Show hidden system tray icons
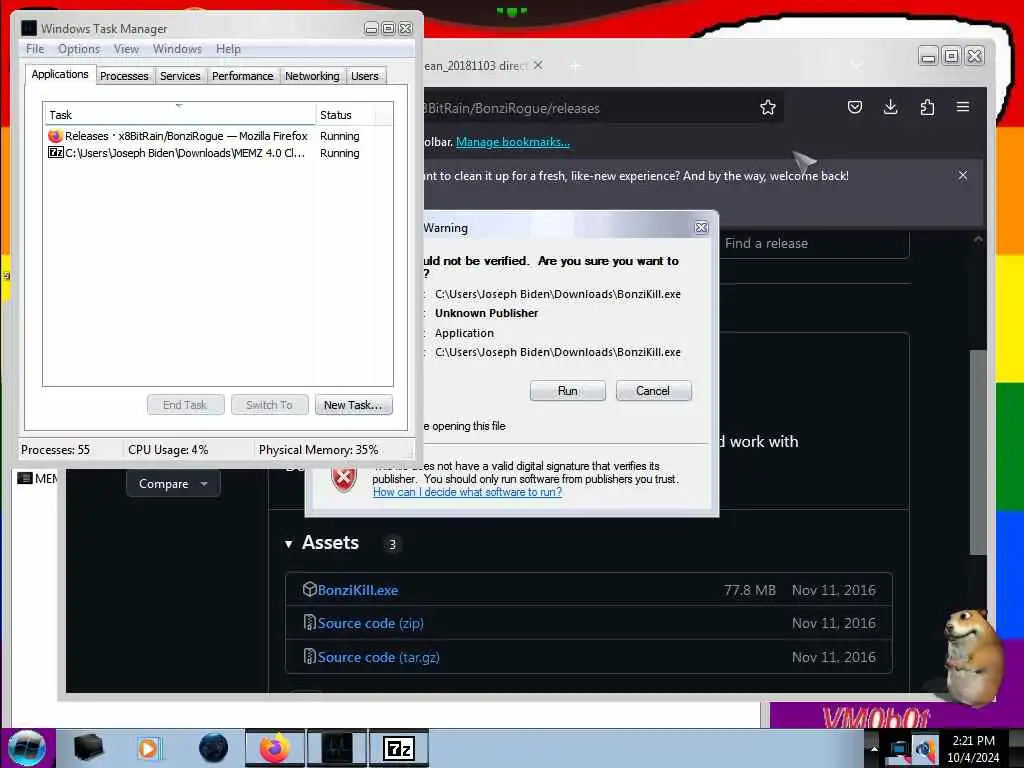1024x768 pixels. (874, 749)
